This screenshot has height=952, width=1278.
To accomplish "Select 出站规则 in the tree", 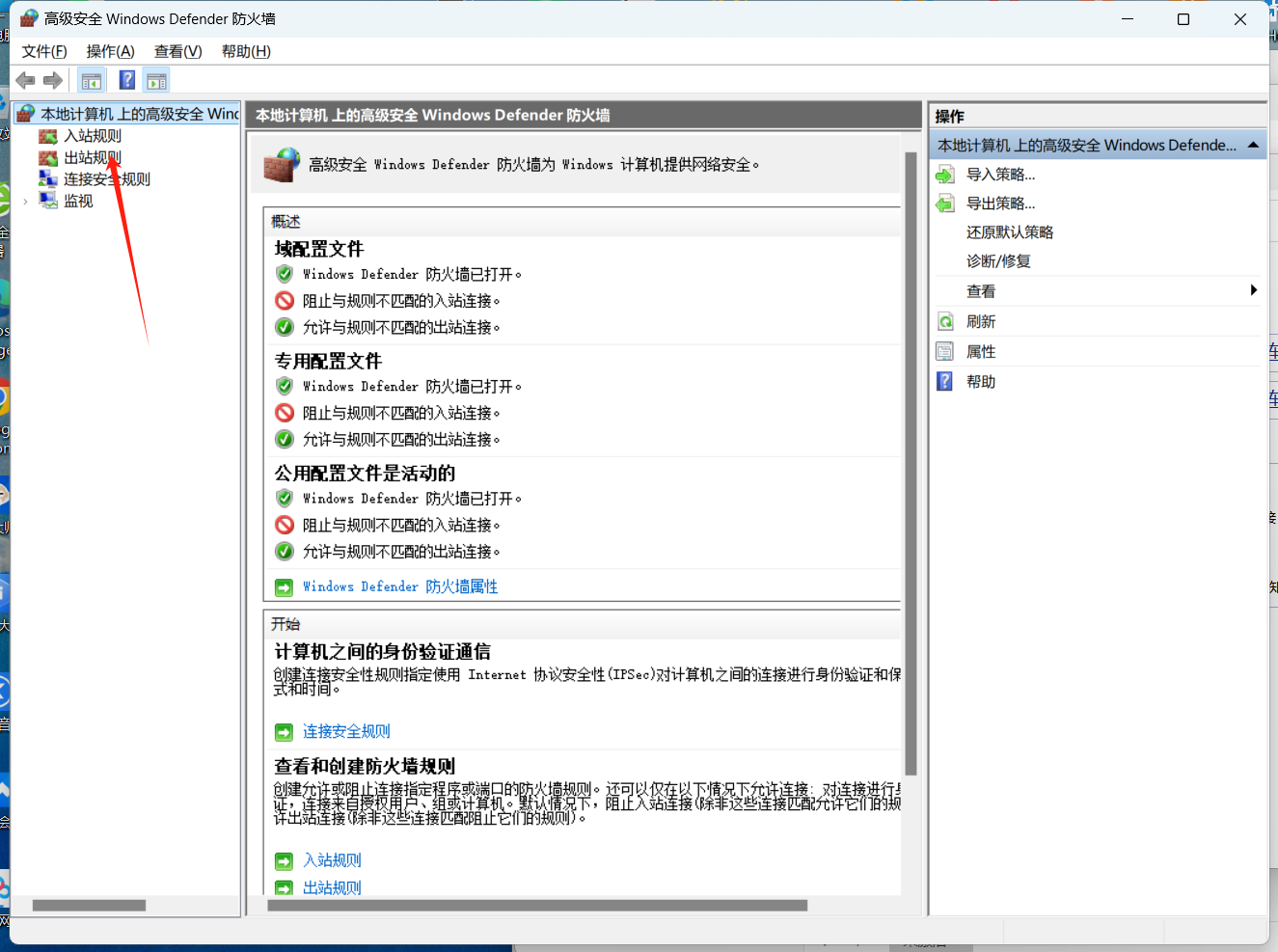I will tap(93, 157).
